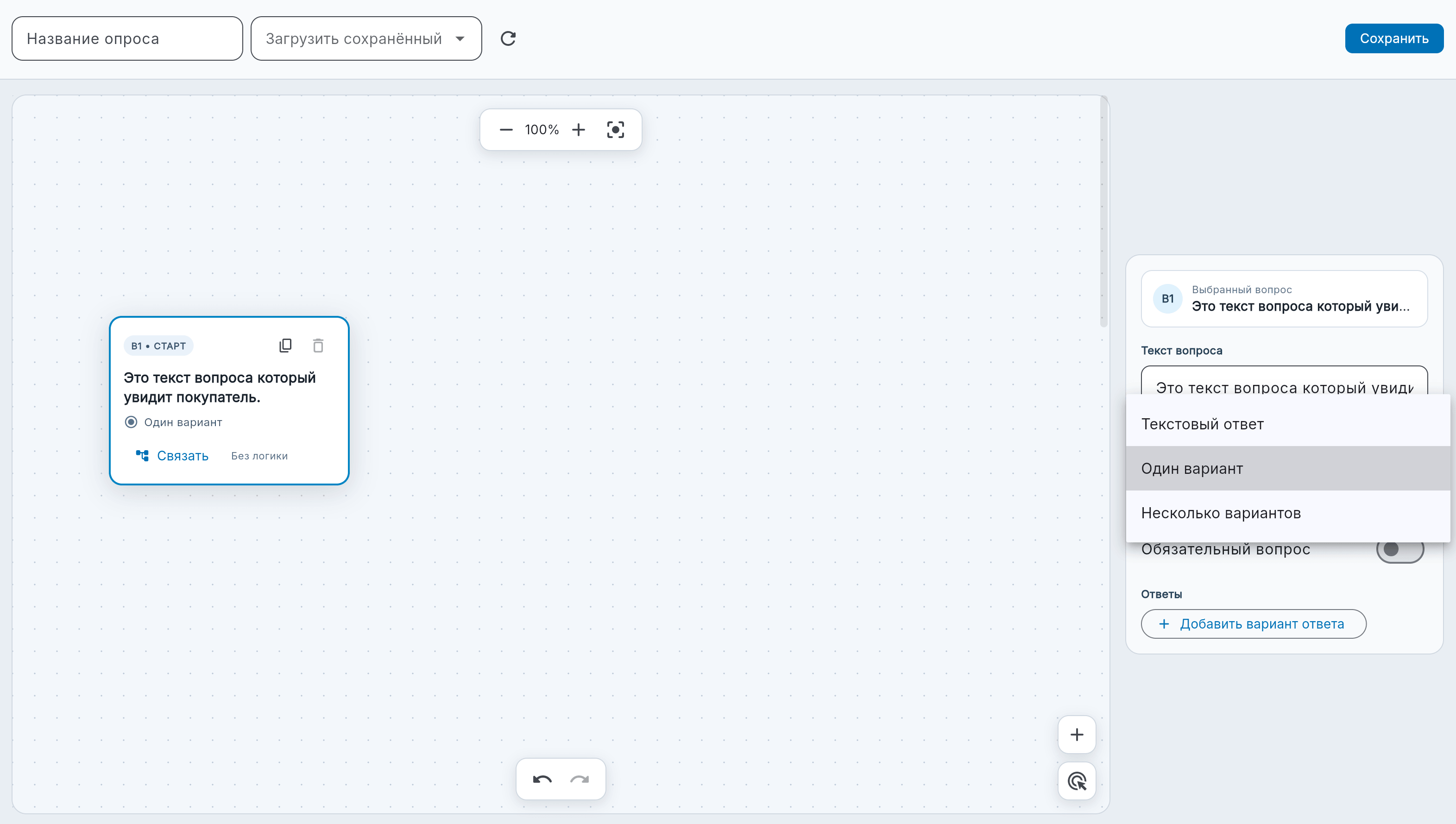The height and width of the screenshot is (824, 1456).
Task: Click the 100% zoom value
Action: pos(542,130)
